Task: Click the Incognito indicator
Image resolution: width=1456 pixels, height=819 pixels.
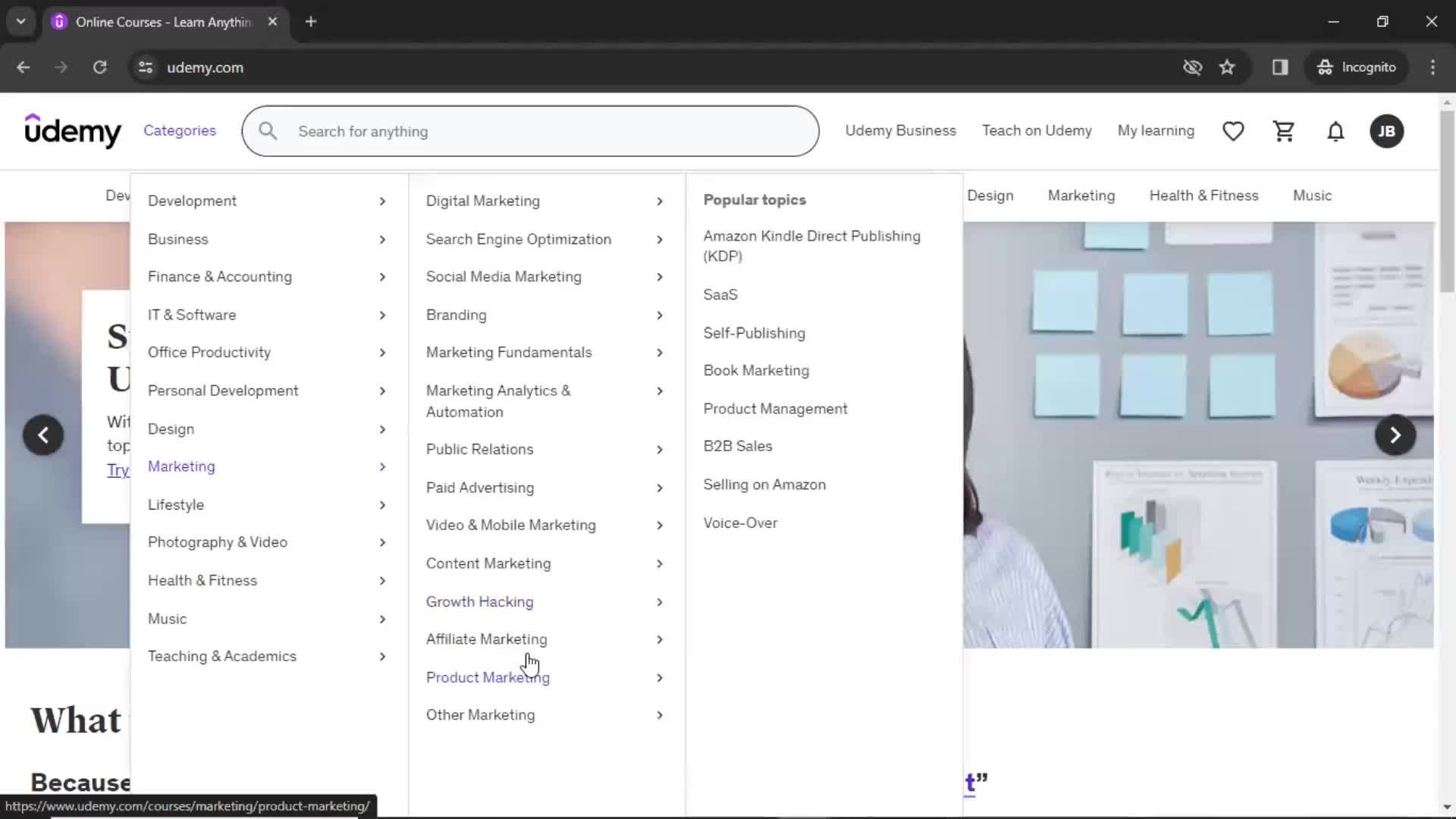Action: [1357, 67]
